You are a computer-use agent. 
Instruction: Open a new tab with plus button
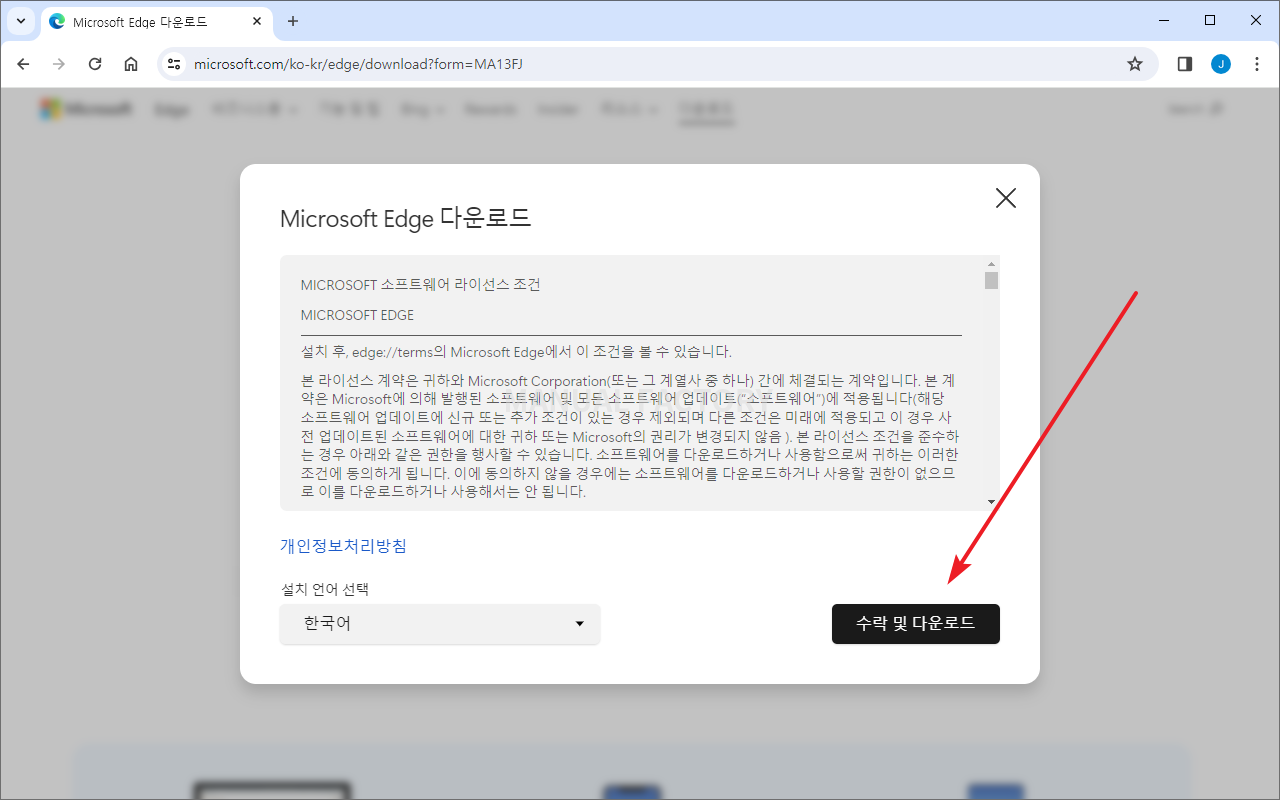pos(293,21)
